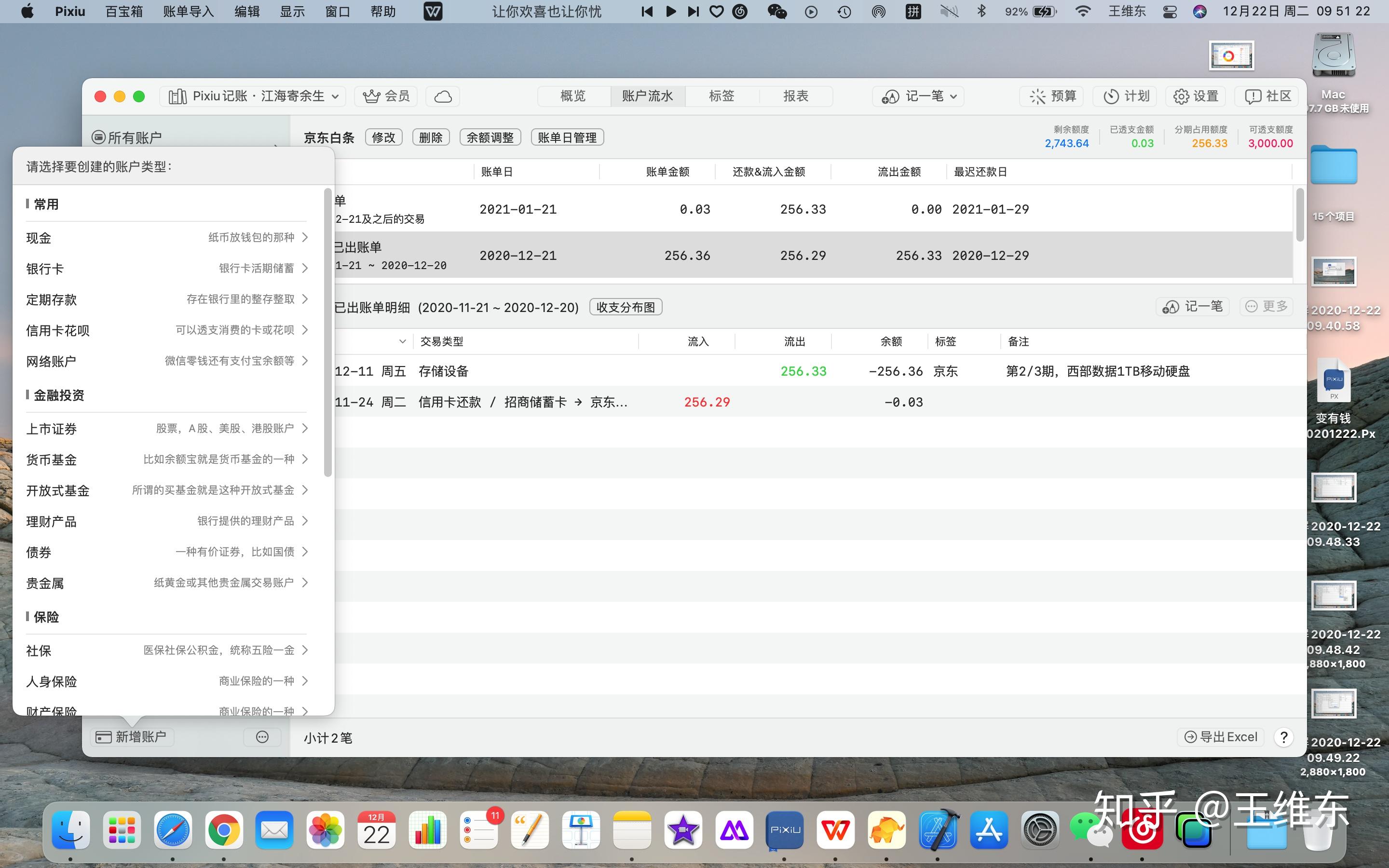This screenshot has height=868, width=1389.
Task: Click the question mark help button
Action: pos(1283,737)
